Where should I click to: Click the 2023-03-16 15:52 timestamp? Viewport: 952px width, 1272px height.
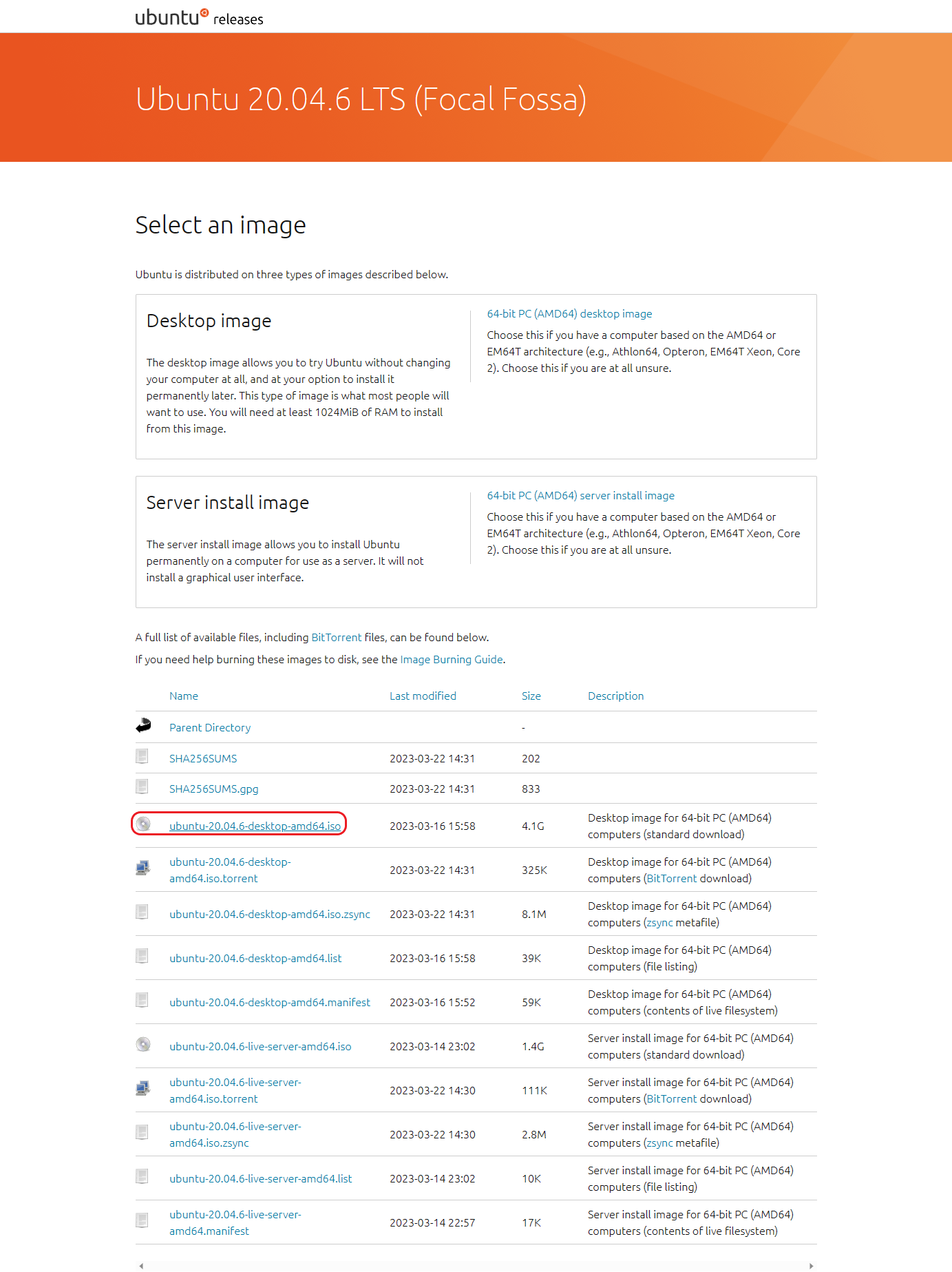(432, 1003)
